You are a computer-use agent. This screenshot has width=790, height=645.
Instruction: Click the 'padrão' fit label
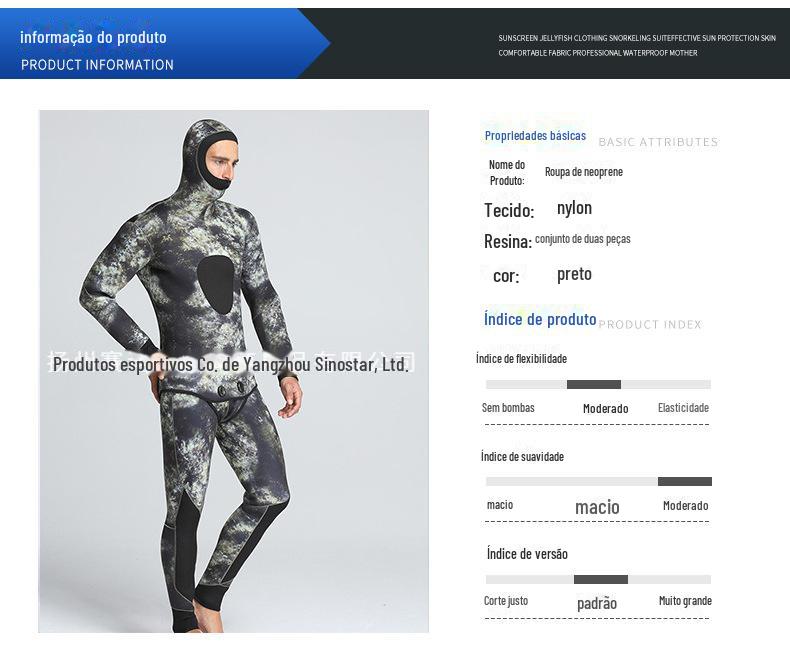597,603
